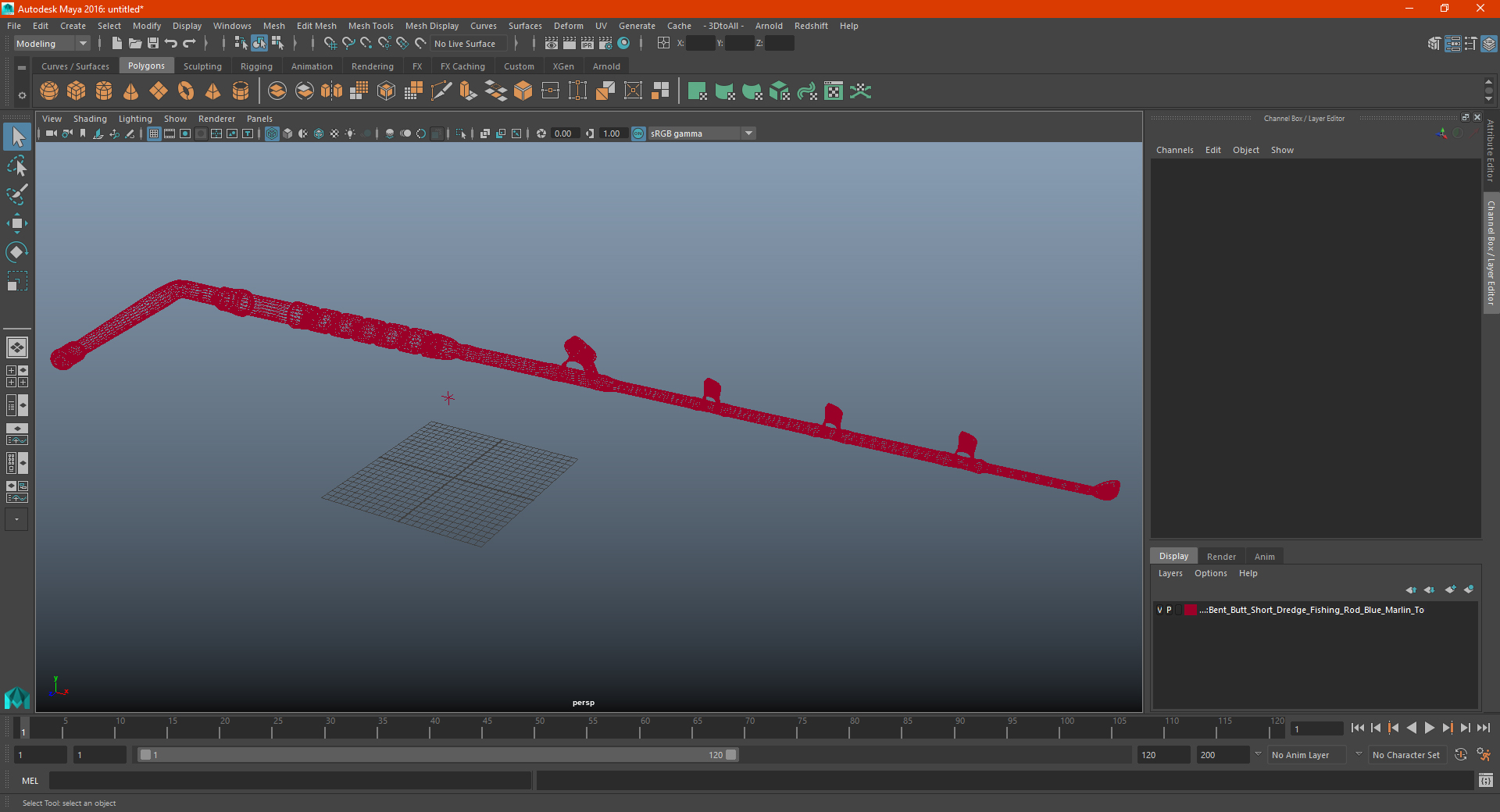Screen dimensions: 1500x812
Task: Toggle Attribute Editor visibility in status line
Action: [x=1452, y=44]
